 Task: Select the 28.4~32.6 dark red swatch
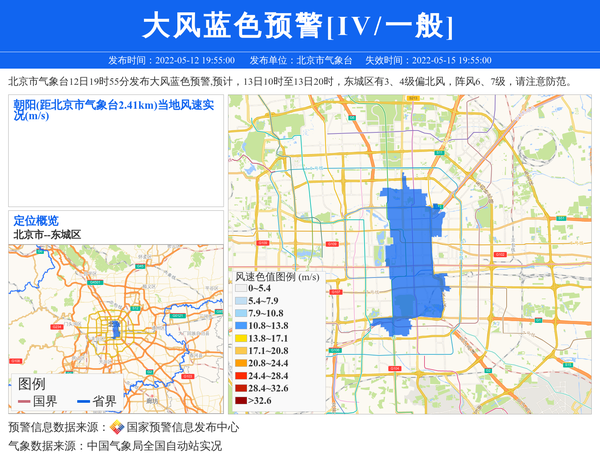coord(241,388)
